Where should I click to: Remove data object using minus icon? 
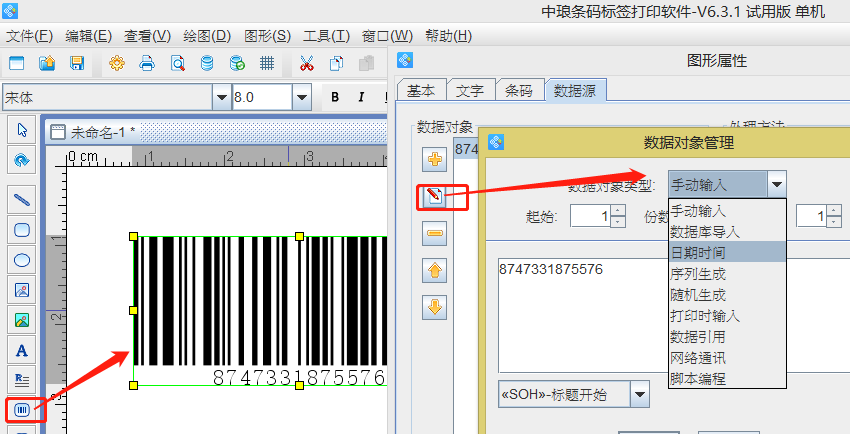(435, 234)
